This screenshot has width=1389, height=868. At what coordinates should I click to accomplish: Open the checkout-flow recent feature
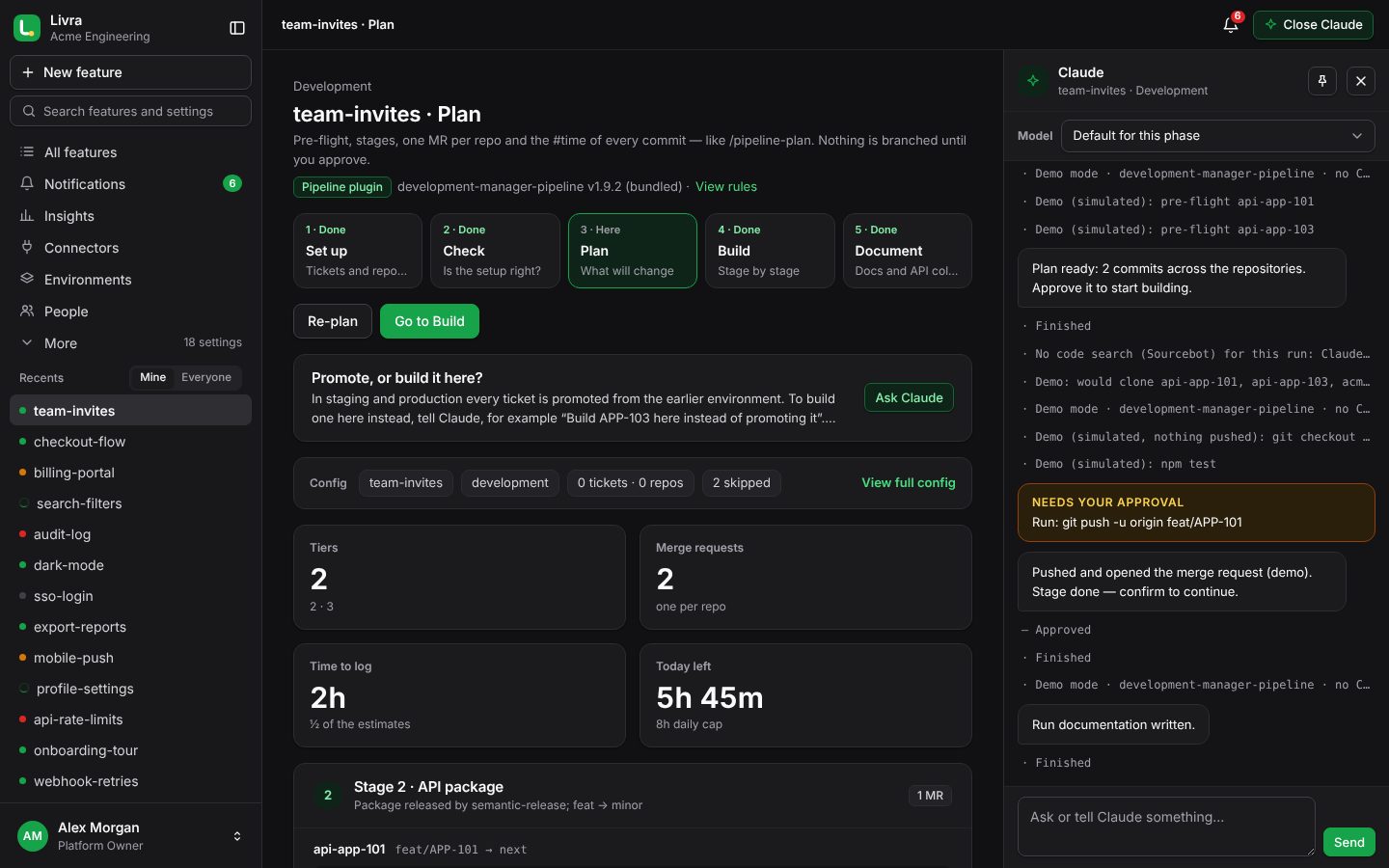point(130,442)
